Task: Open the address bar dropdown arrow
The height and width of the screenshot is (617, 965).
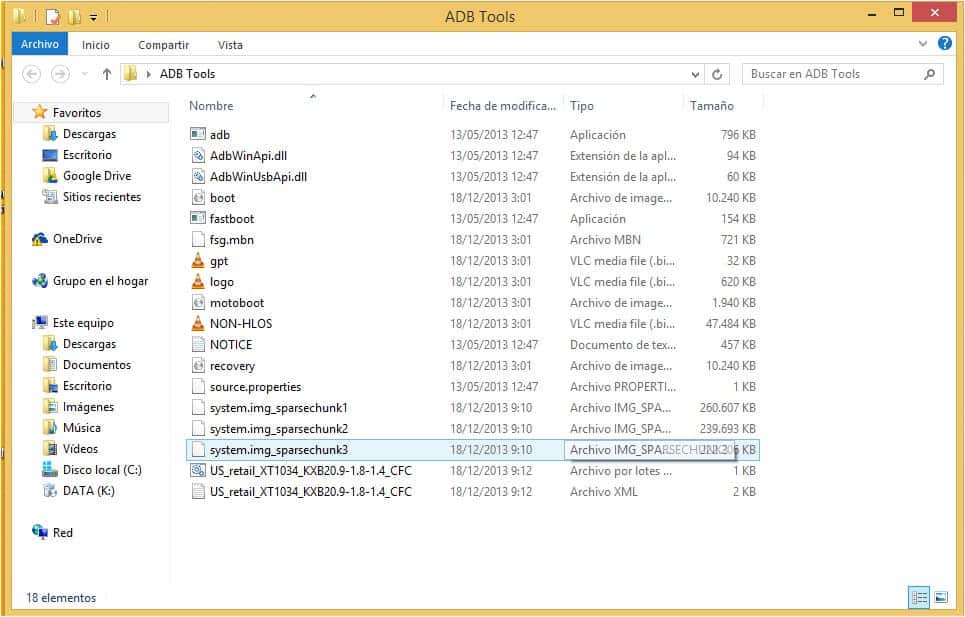Action: click(695, 73)
